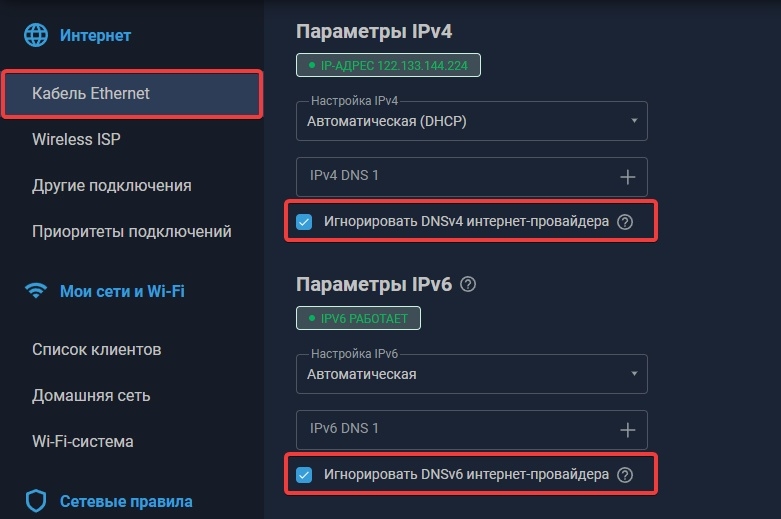This screenshot has width=781, height=519.
Task: Uncheck Игнорировать DNSv4 интернет-провайдера checkbox
Action: 305,222
